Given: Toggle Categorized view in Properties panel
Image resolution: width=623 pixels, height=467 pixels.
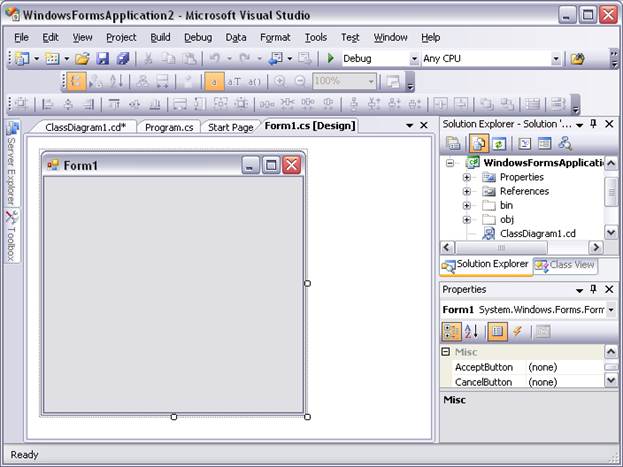Looking at the screenshot, I should [x=452, y=331].
